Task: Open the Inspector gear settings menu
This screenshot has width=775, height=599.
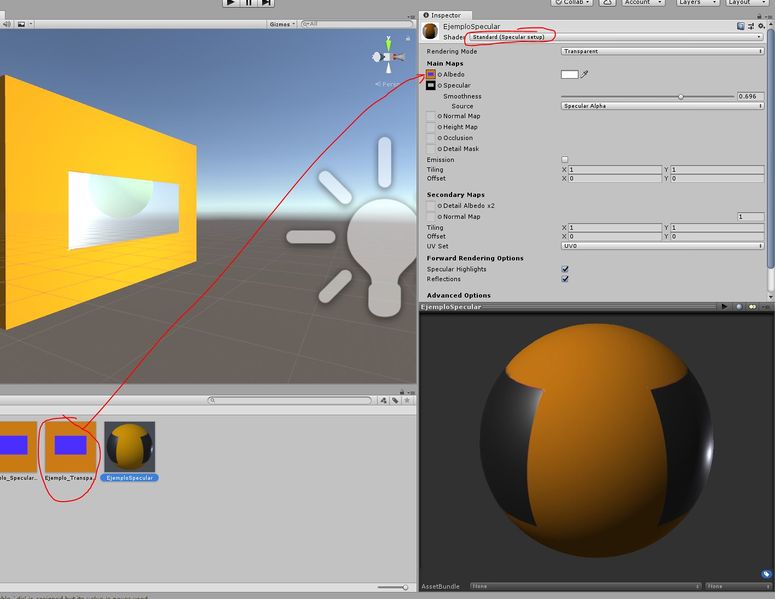Action: pyautogui.click(x=761, y=26)
